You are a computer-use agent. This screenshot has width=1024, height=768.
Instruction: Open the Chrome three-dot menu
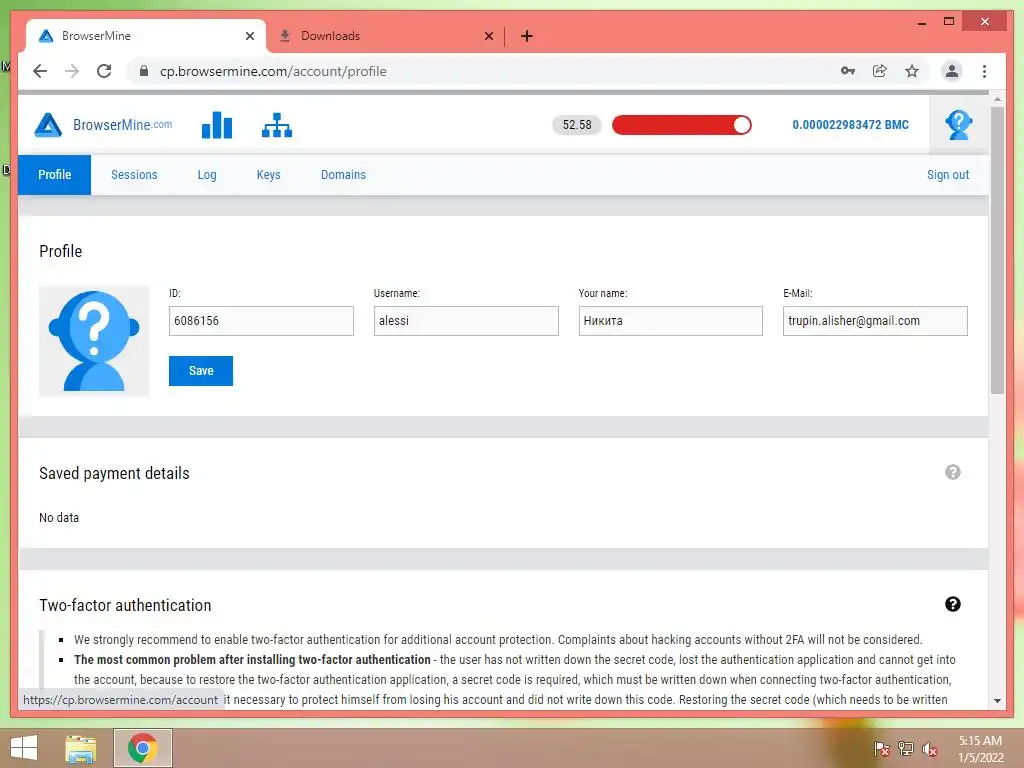984,71
